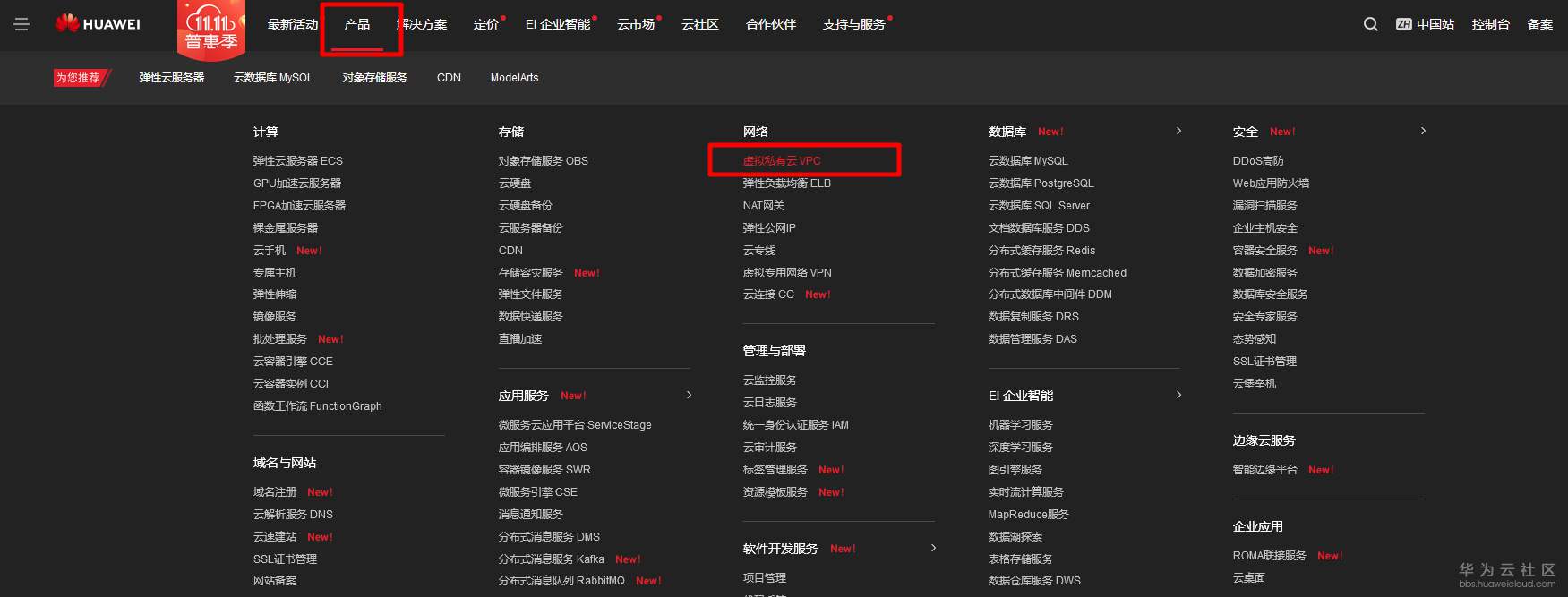Open FPGA加速云服务器

[x=299, y=206]
